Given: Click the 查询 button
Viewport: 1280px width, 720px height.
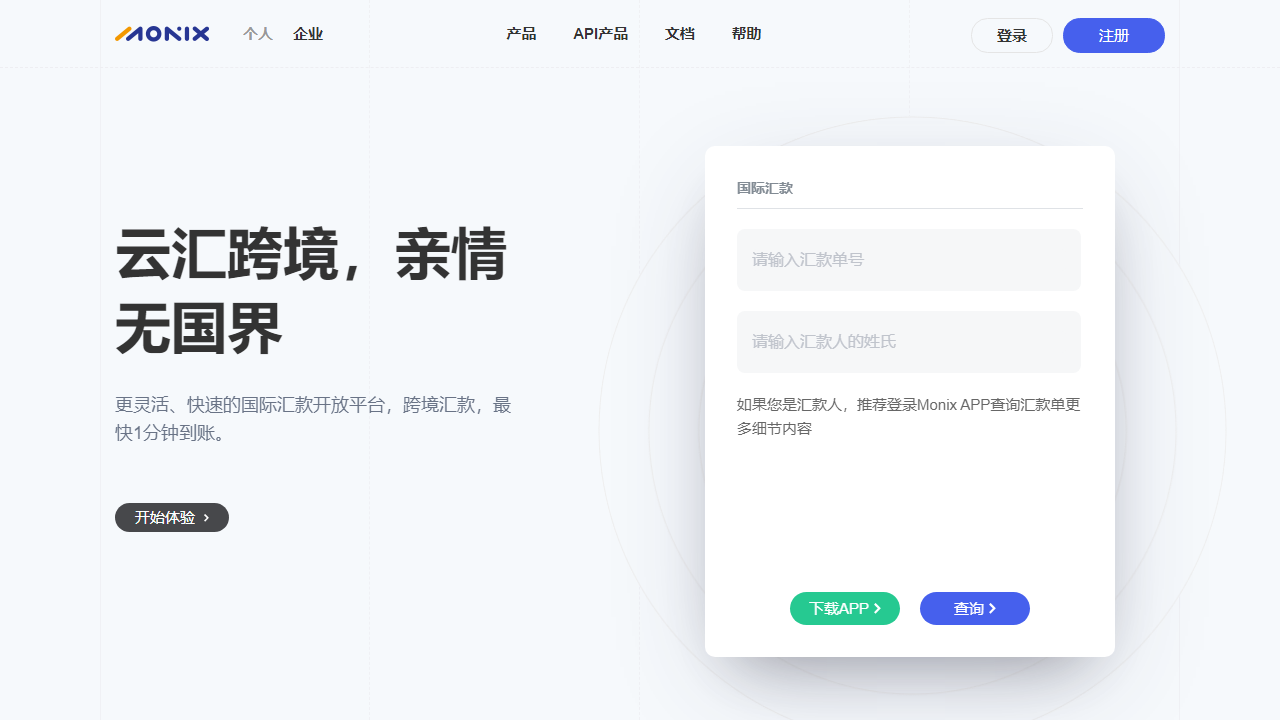Looking at the screenshot, I should coord(975,608).
